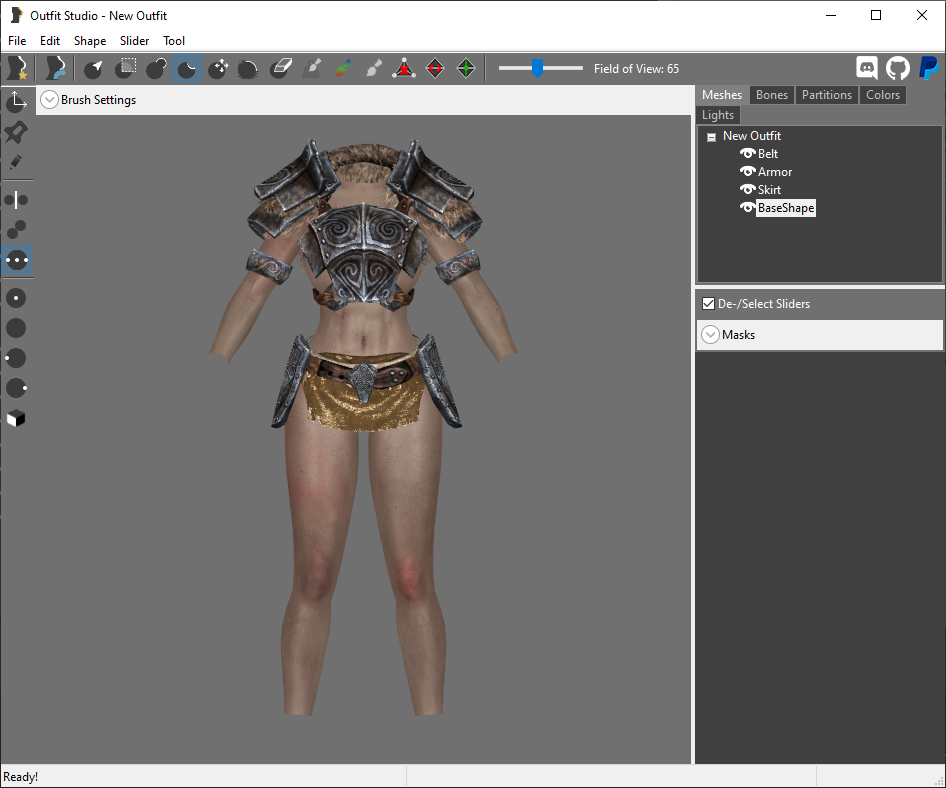946x788 pixels.
Task: Hide the Armor mesh via eye icon
Action: pyautogui.click(x=748, y=171)
